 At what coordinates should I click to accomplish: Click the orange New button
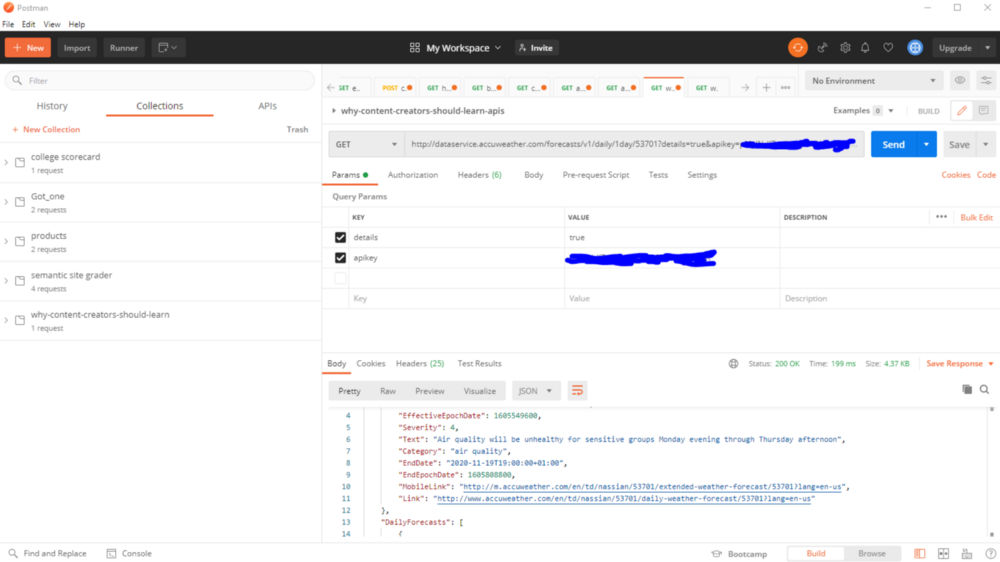27,48
